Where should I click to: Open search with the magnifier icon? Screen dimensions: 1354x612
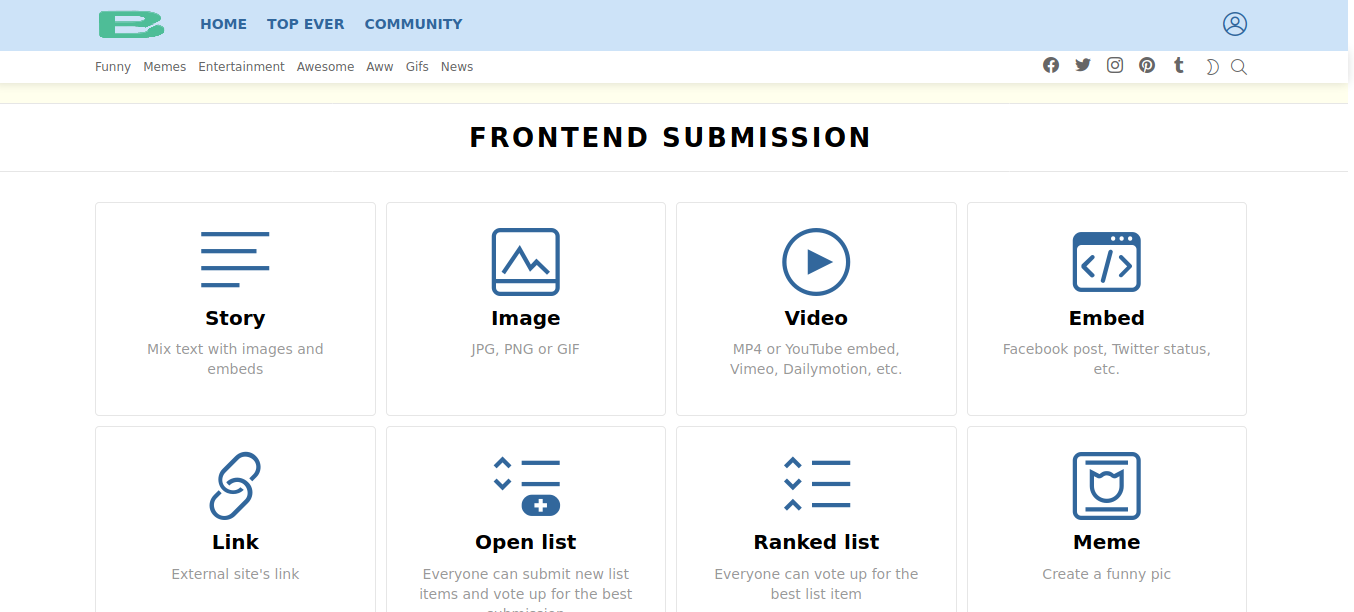click(x=1239, y=67)
